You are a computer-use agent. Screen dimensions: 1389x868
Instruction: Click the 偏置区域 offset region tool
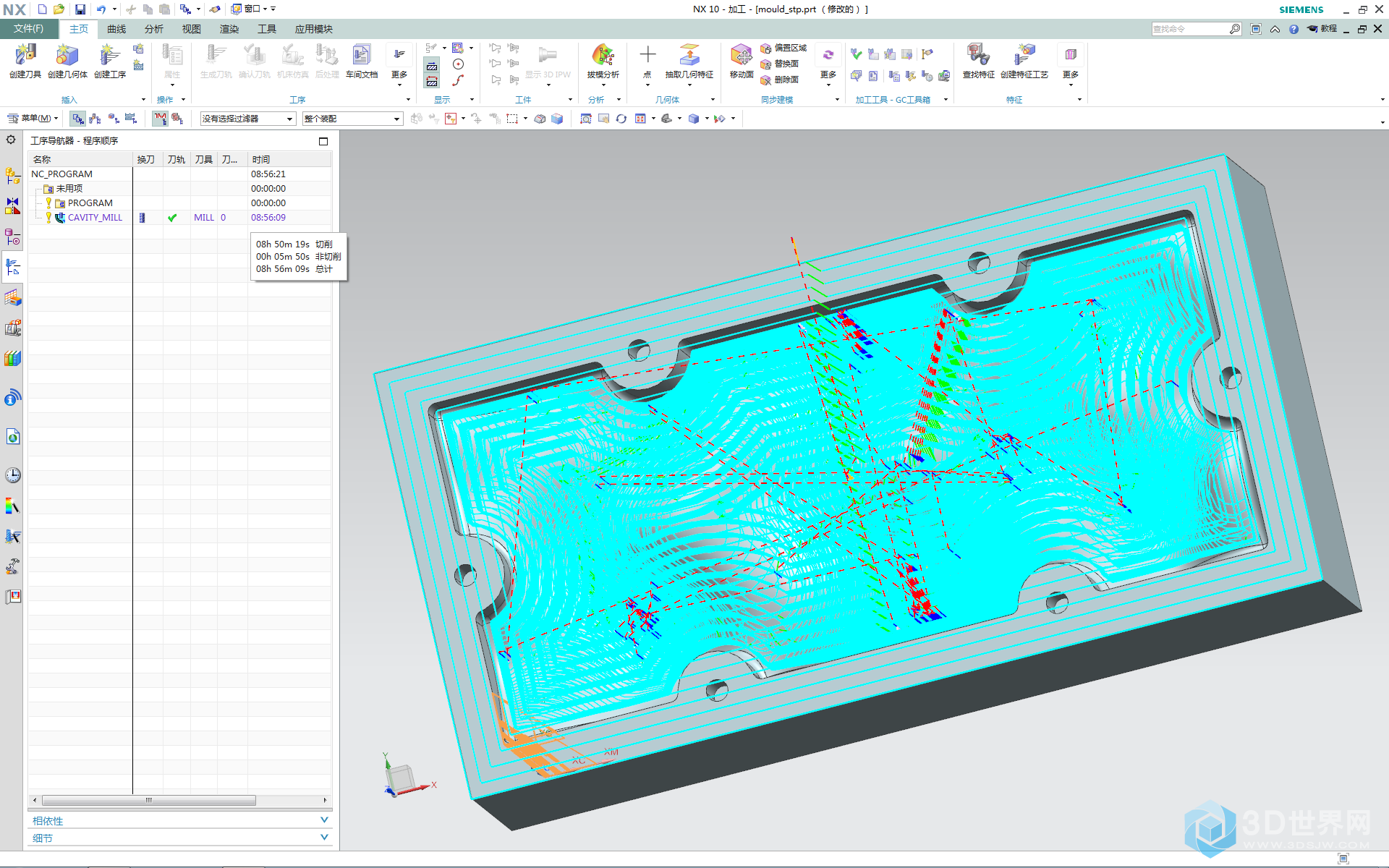[783, 48]
